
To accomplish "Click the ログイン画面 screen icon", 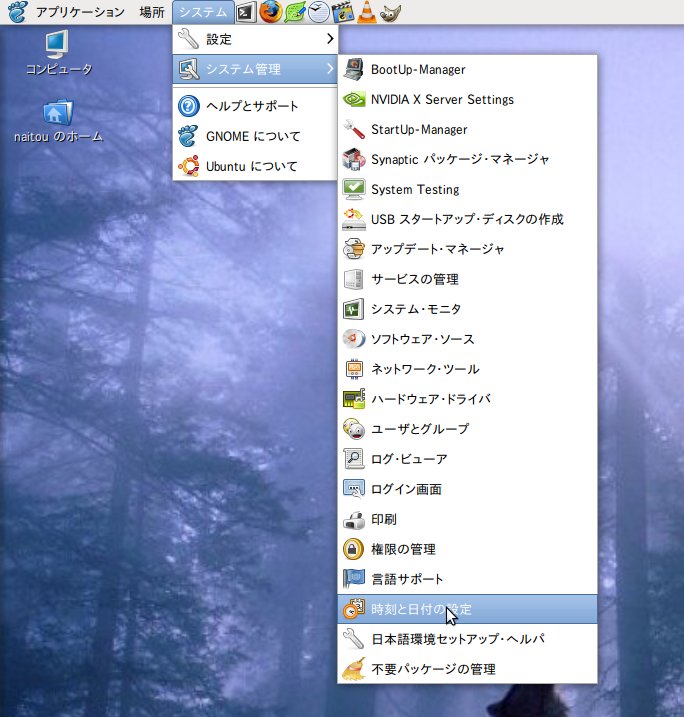I will click(x=354, y=489).
